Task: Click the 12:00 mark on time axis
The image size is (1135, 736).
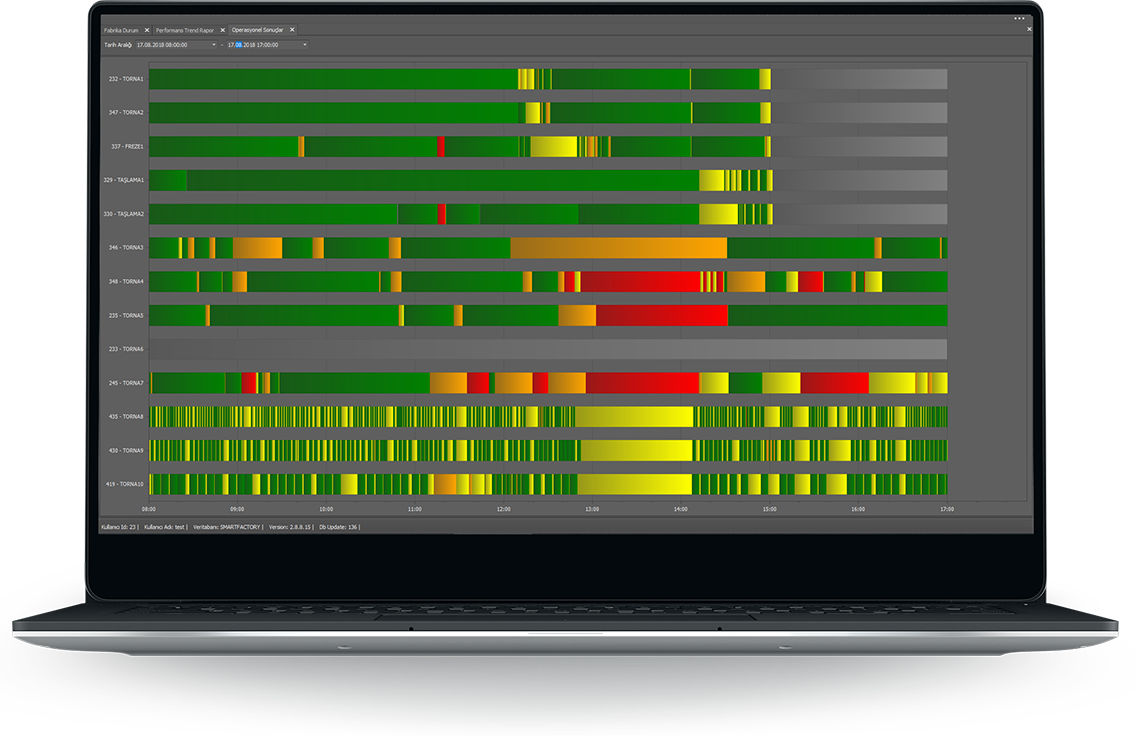Action: (503, 509)
